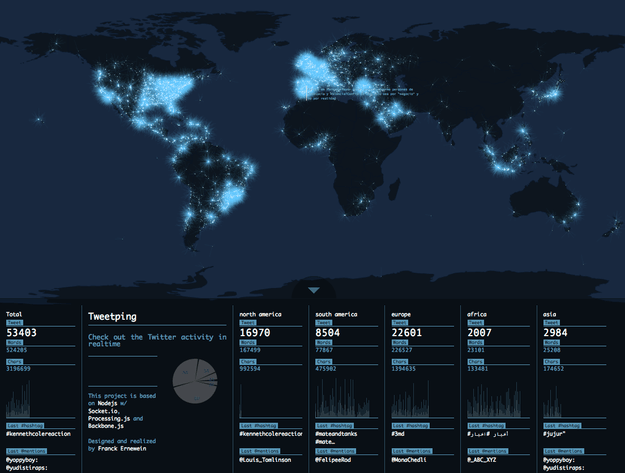
Task: Click the south america tweet histogram
Action: click(x=342, y=398)
